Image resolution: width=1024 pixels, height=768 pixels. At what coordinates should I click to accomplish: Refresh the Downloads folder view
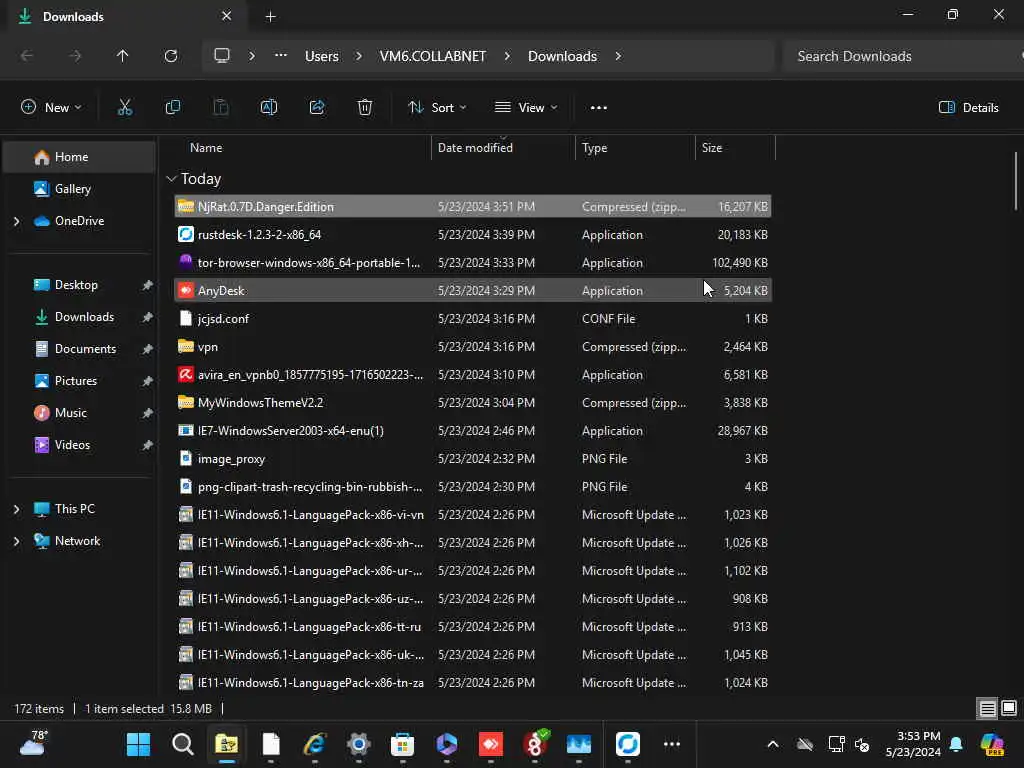[x=171, y=56]
